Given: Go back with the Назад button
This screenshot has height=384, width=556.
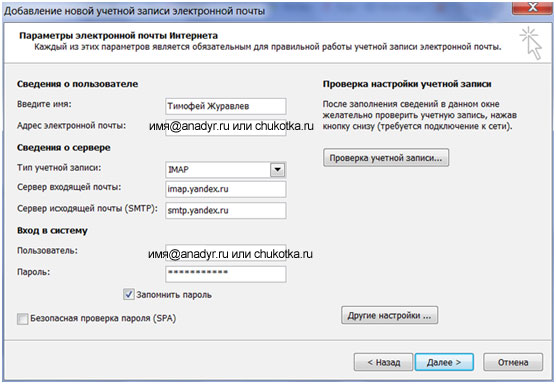Looking at the screenshot, I should (x=383, y=362).
